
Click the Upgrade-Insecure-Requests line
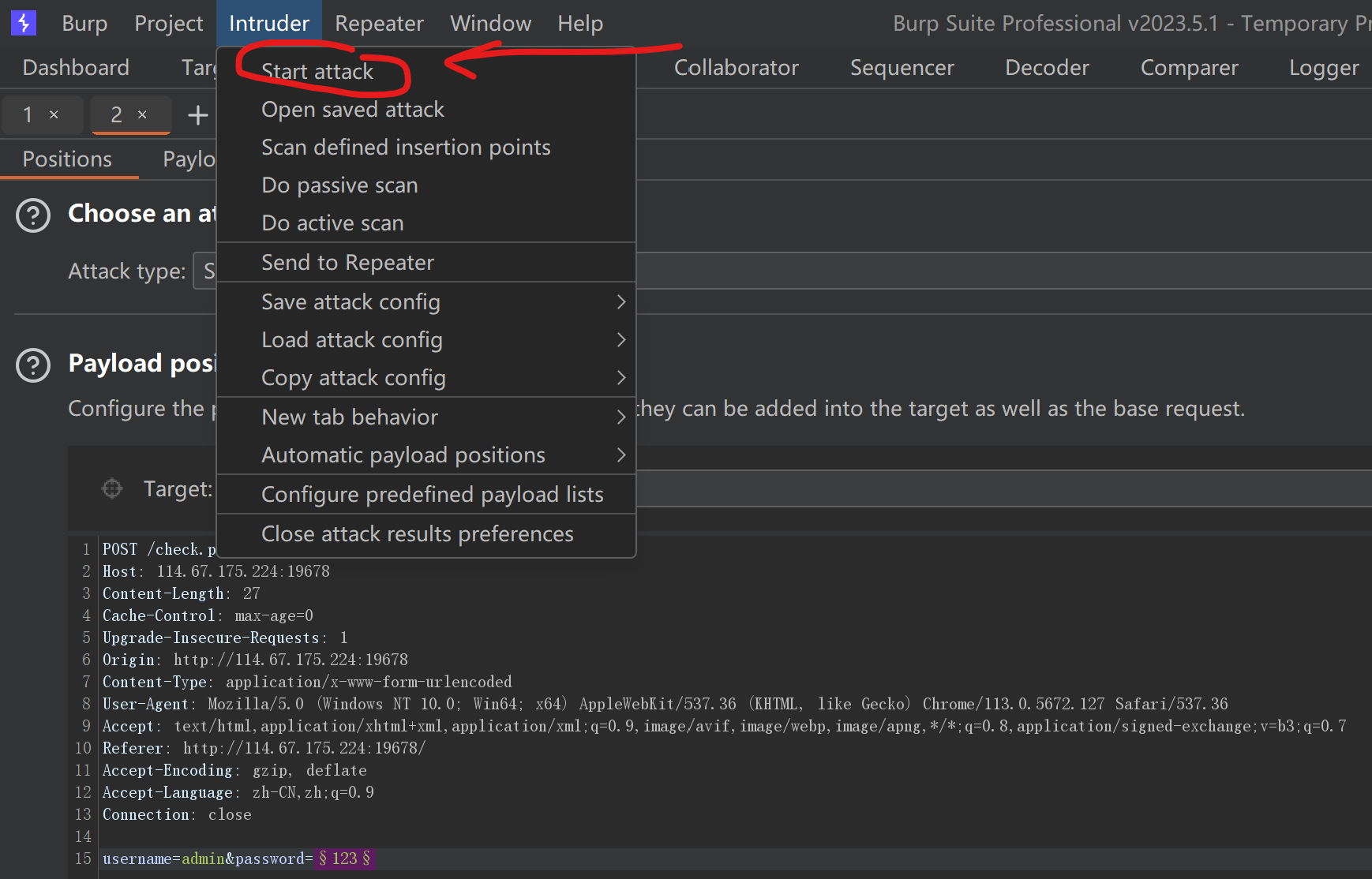coord(225,638)
